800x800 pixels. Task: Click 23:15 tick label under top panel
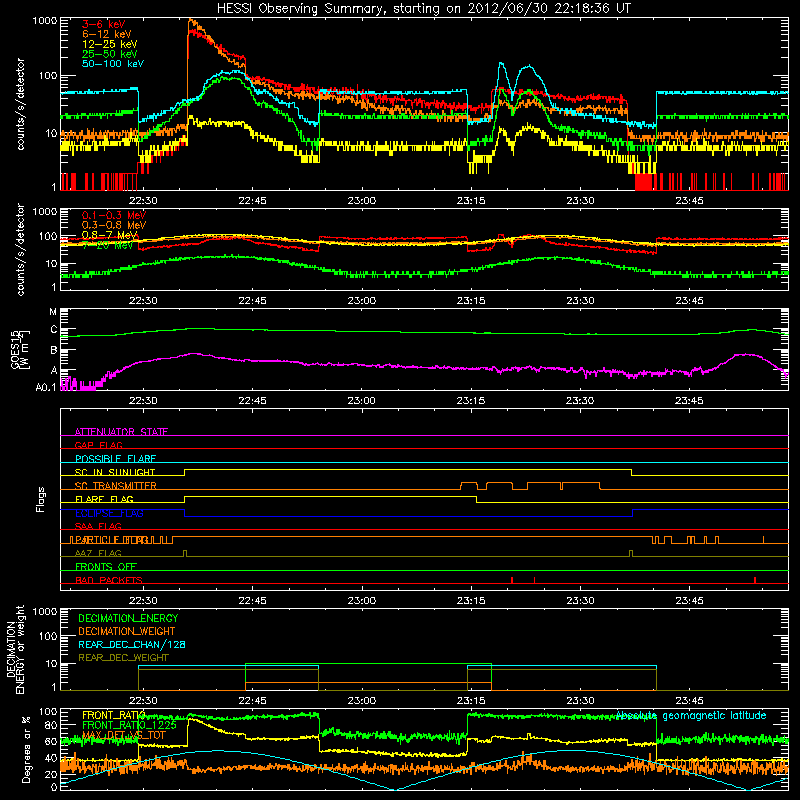[x=471, y=200]
